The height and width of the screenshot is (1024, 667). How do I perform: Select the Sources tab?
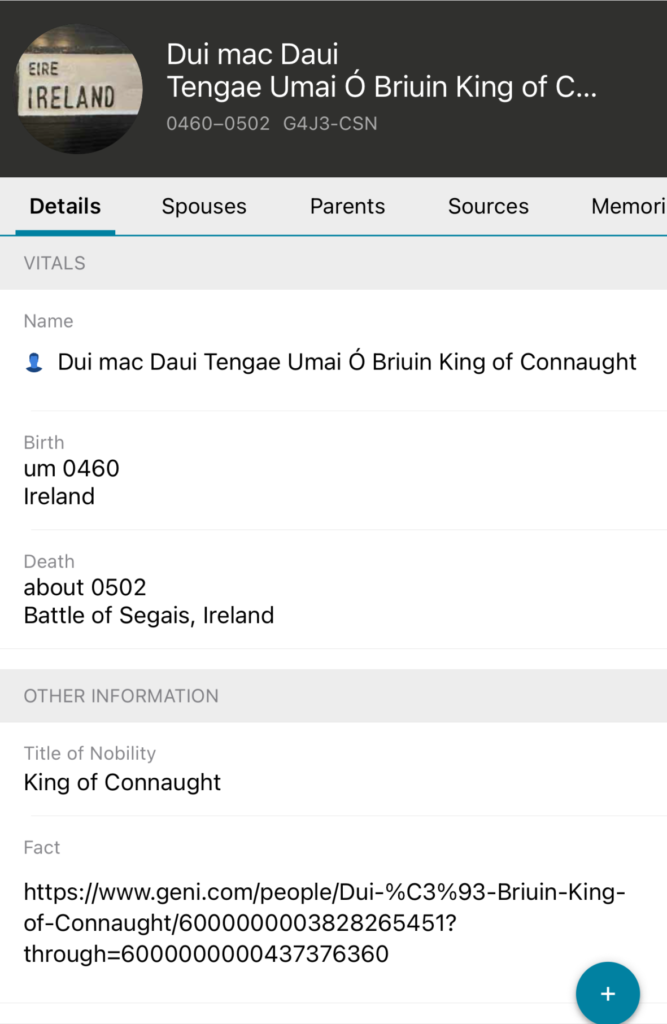(488, 207)
